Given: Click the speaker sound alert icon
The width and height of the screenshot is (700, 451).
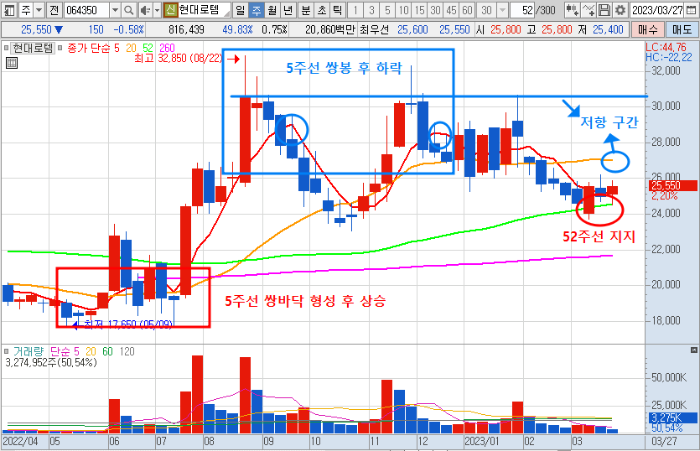Looking at the screenshot, I should [145, 9].
